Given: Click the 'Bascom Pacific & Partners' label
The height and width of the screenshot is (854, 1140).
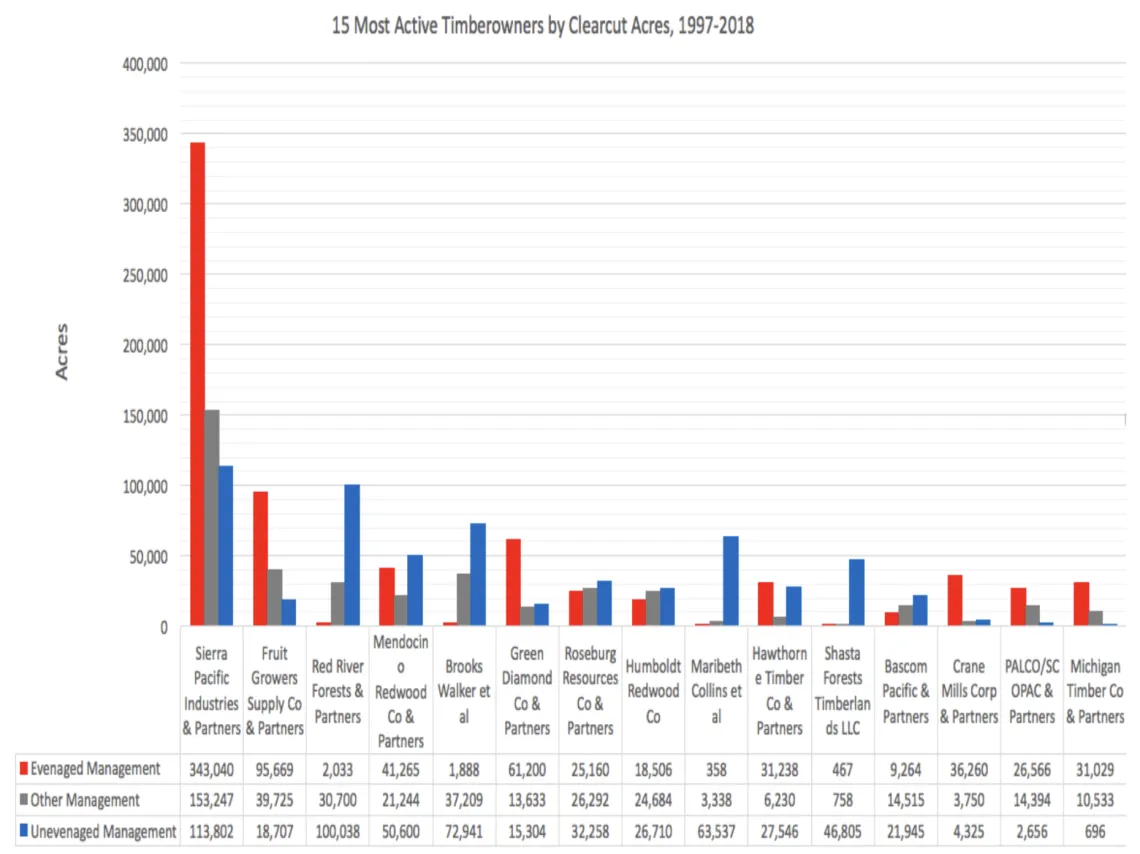Looking at the screenshot, I should point(905,691).
